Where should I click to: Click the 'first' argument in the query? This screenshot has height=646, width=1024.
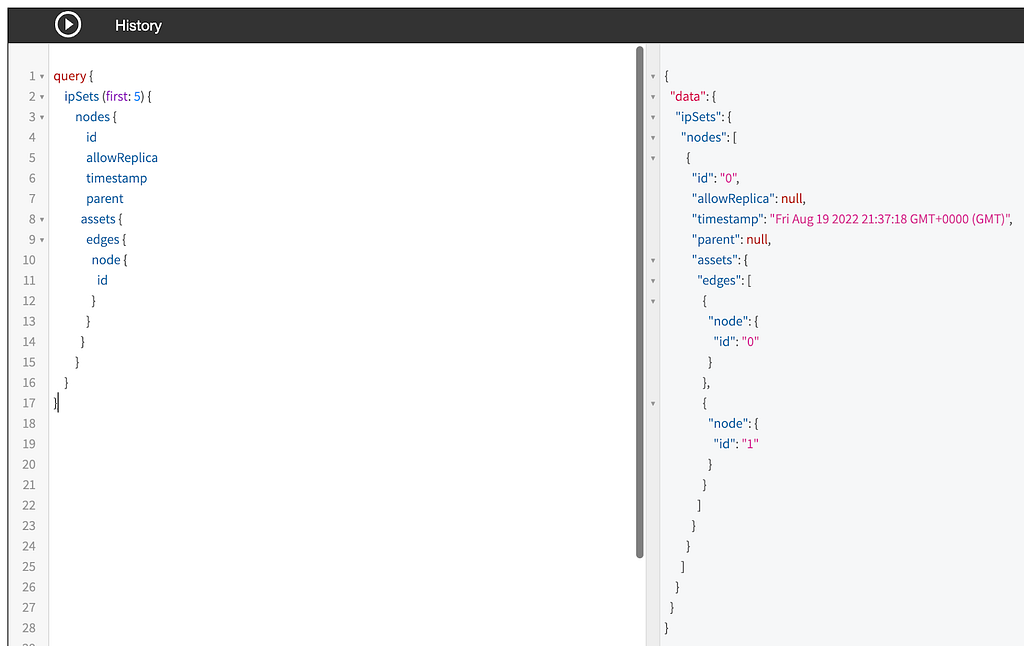(x=117, y=96)
